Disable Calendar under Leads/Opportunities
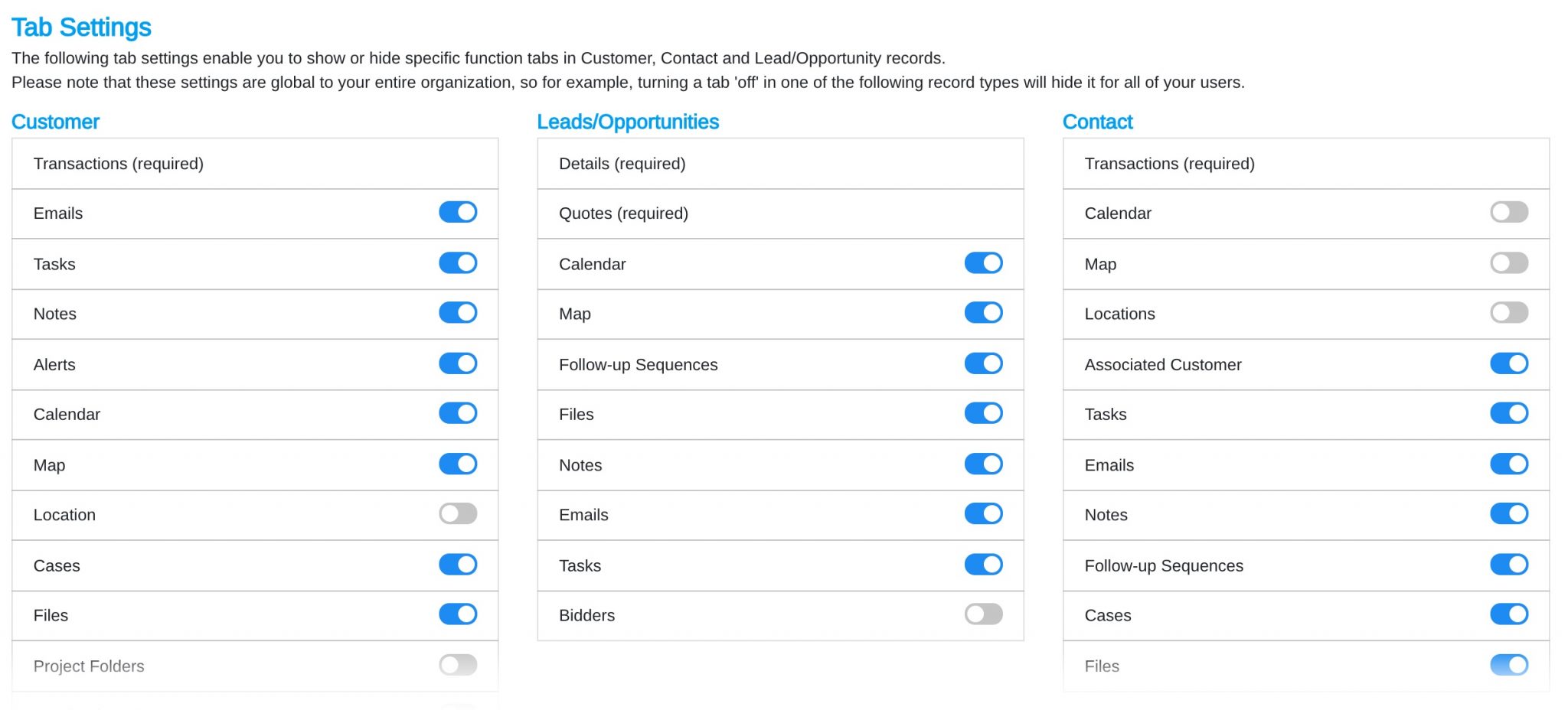This screenshot has height=710, width=1568. click(983, 262)
